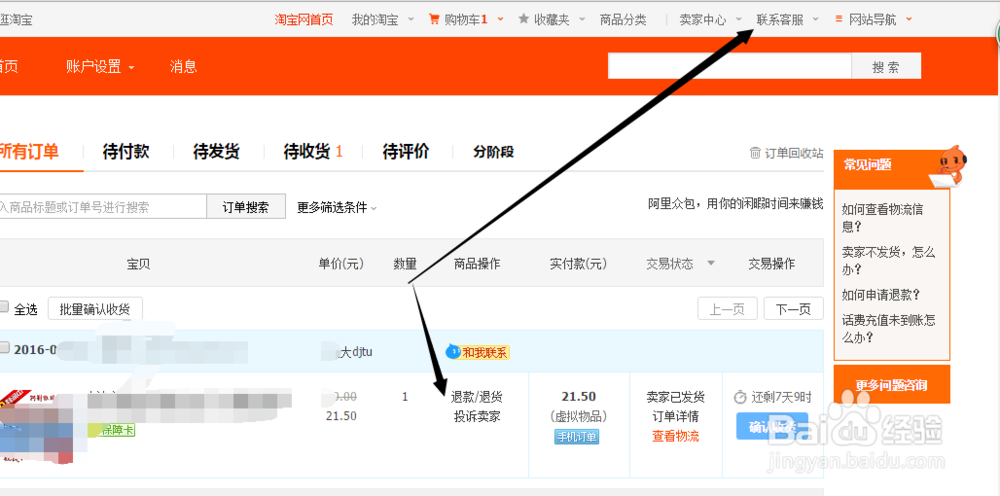The height and width of the screenshot is (496, 1000).
Task: Click the paid amount 21.50
Action: coord(578,397)
